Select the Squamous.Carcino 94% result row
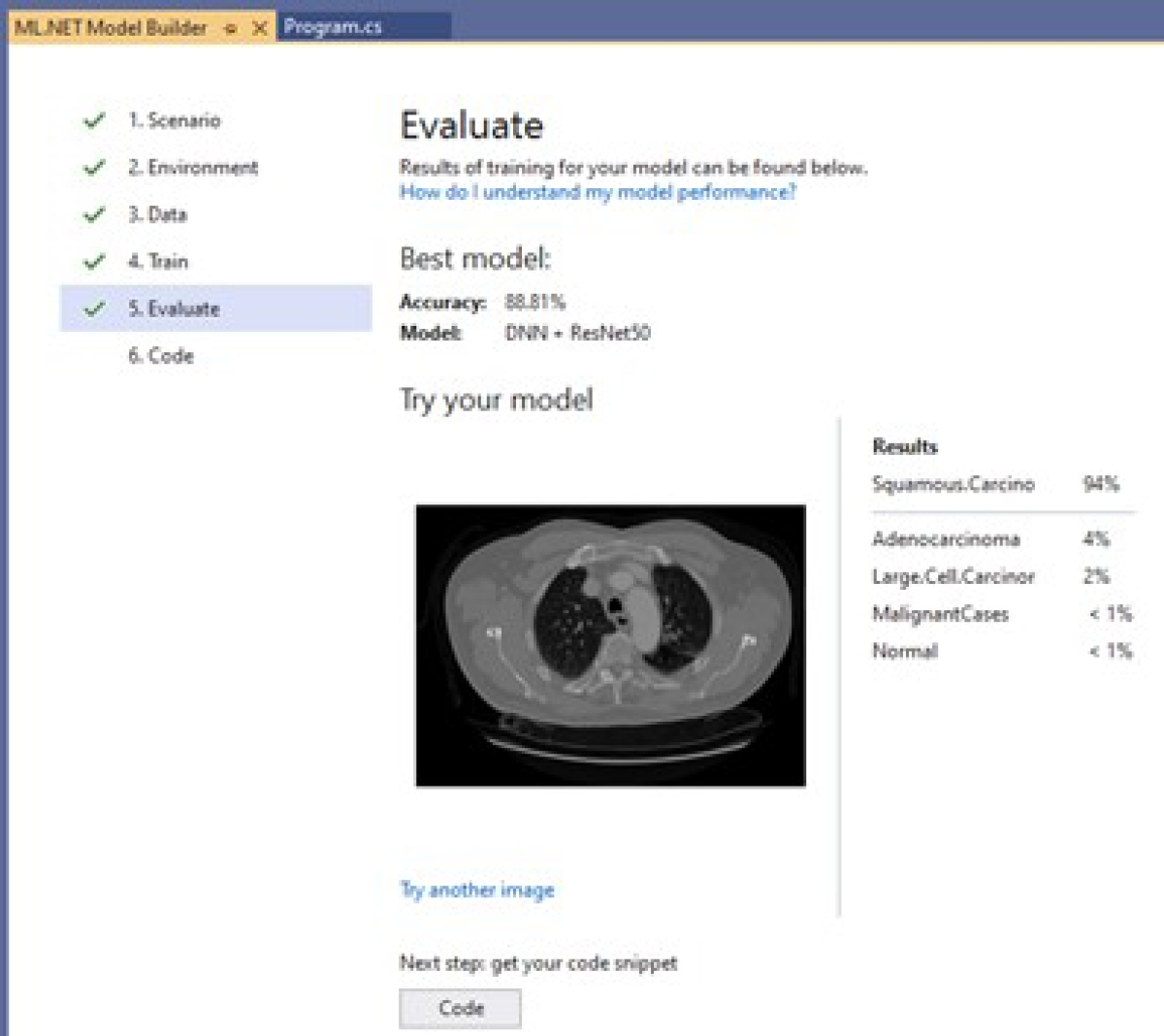 point(996,484)
